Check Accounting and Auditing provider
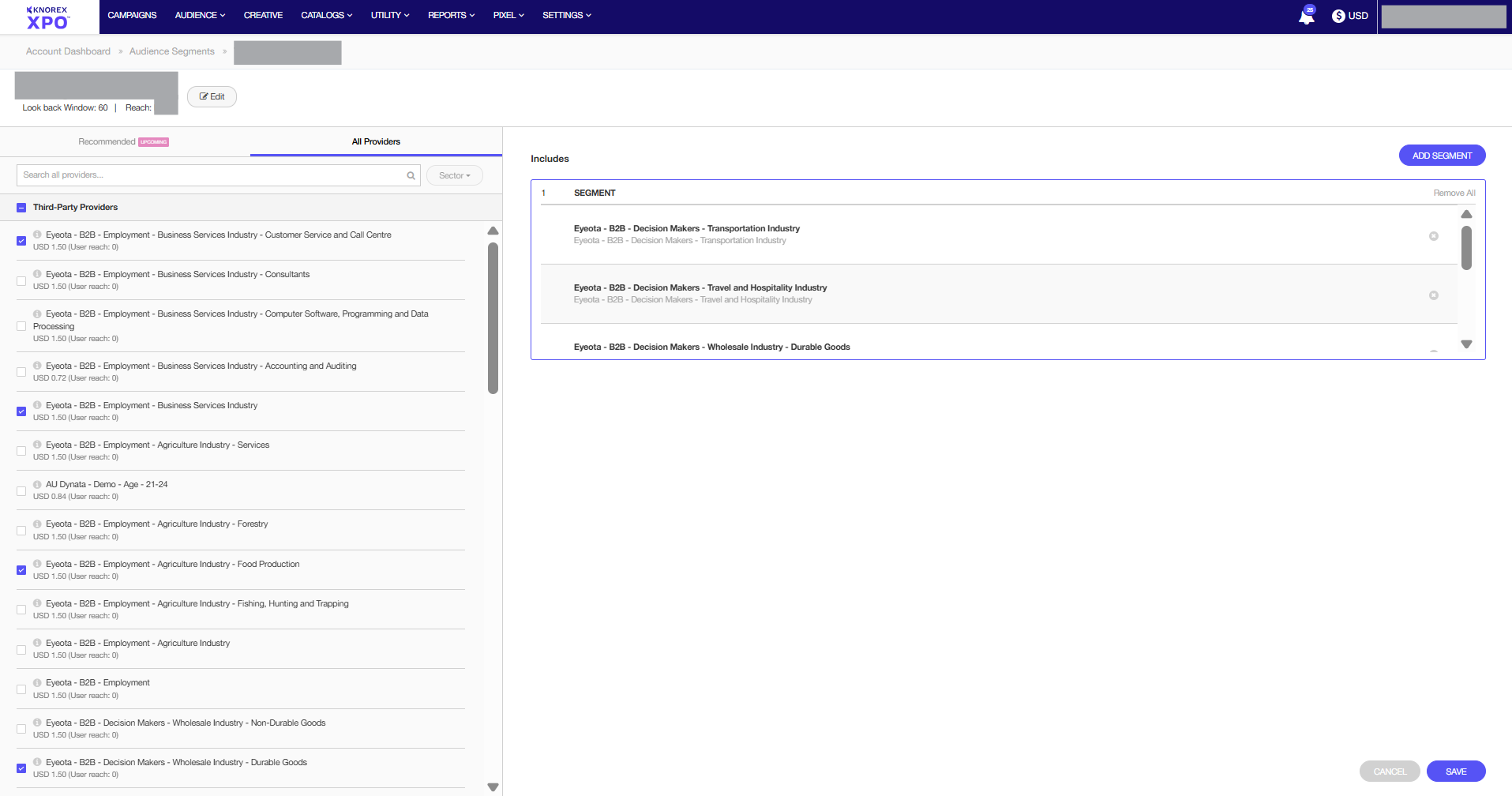Viewport: 1512px width, 796px height. point(21,372)
